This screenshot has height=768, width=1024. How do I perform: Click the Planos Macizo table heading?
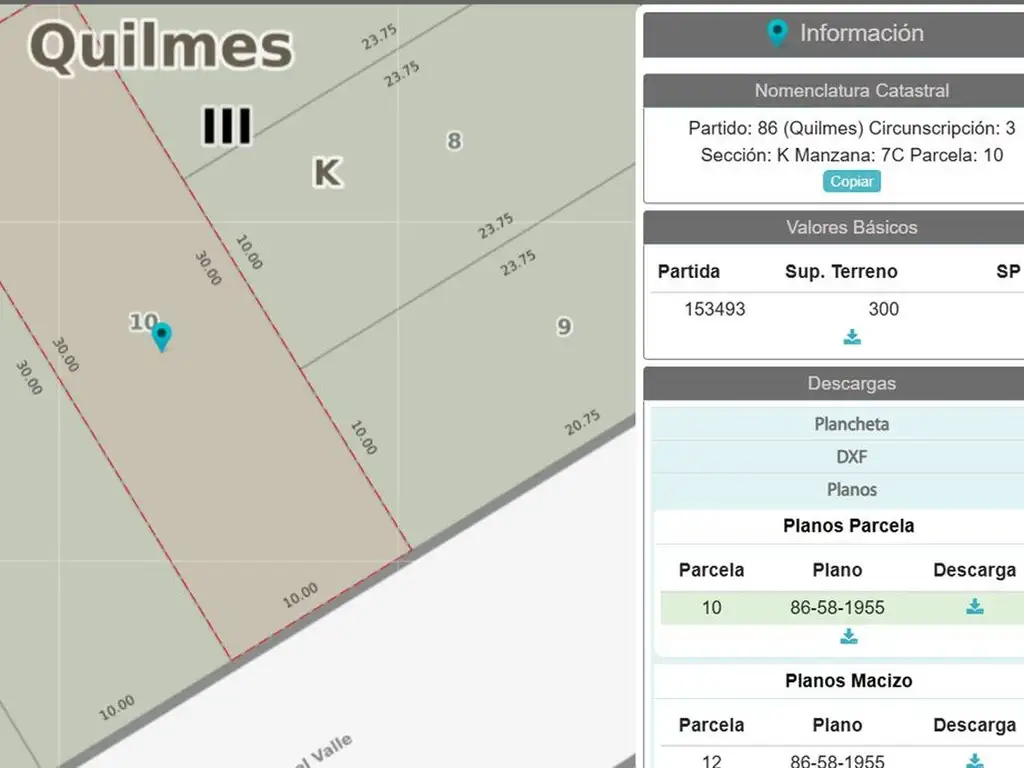848,681
